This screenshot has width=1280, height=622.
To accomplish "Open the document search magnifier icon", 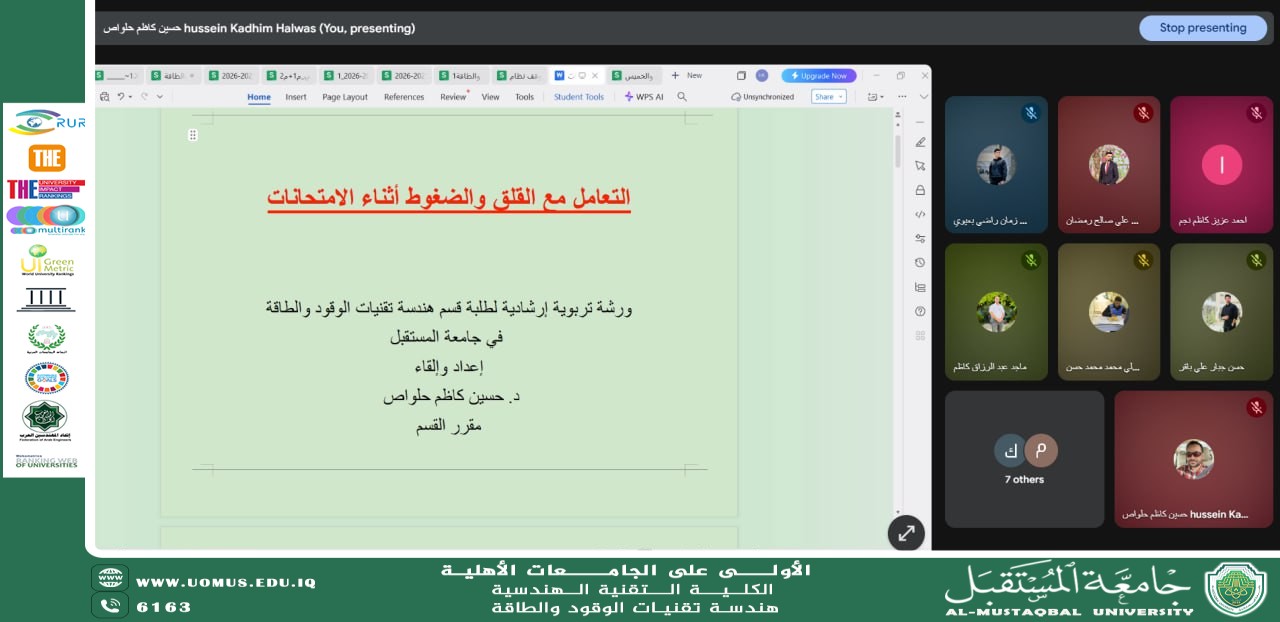I will click(x=682, y=96).
